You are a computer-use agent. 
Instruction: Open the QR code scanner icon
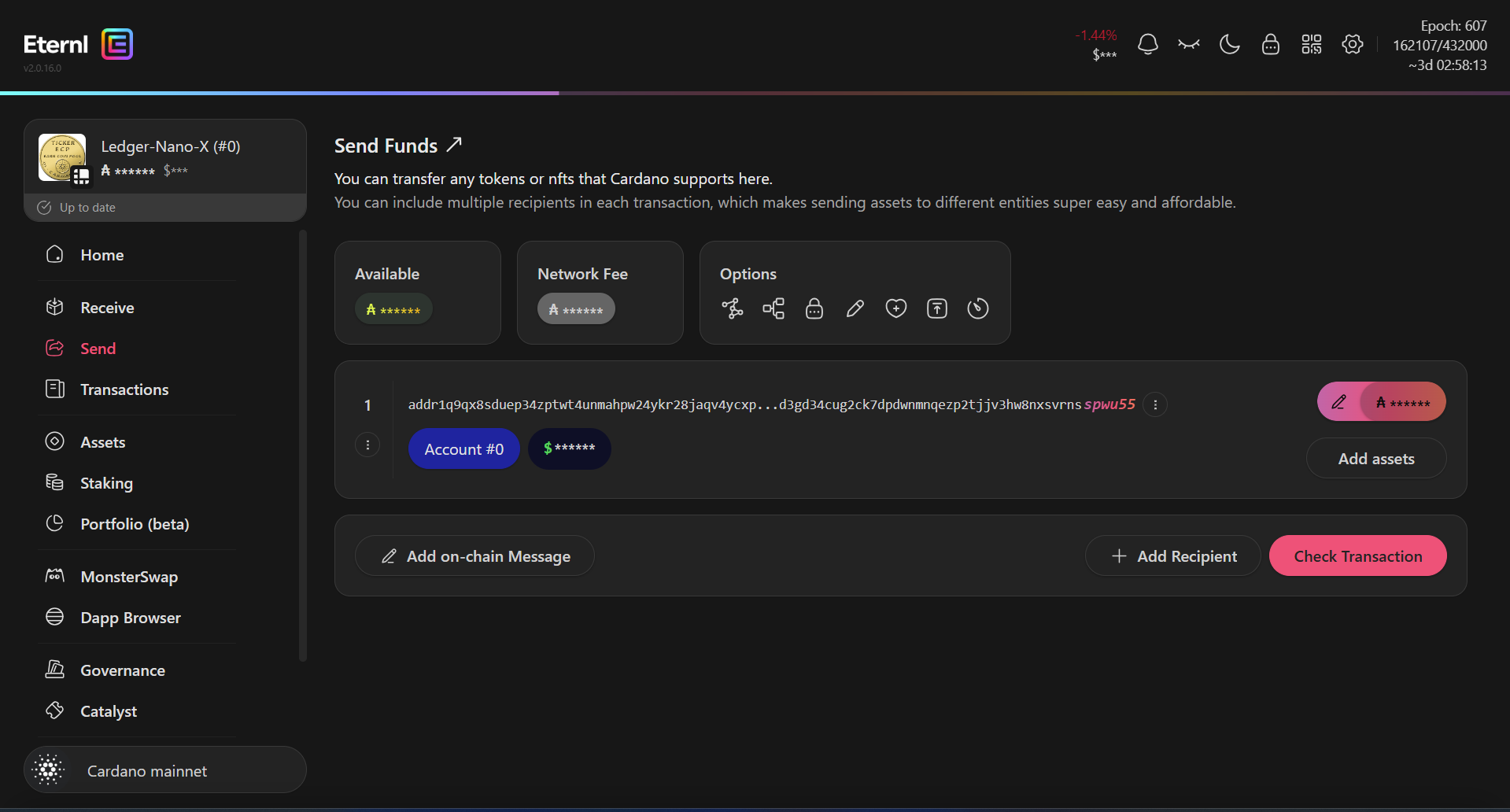(x=1312, y=45)
